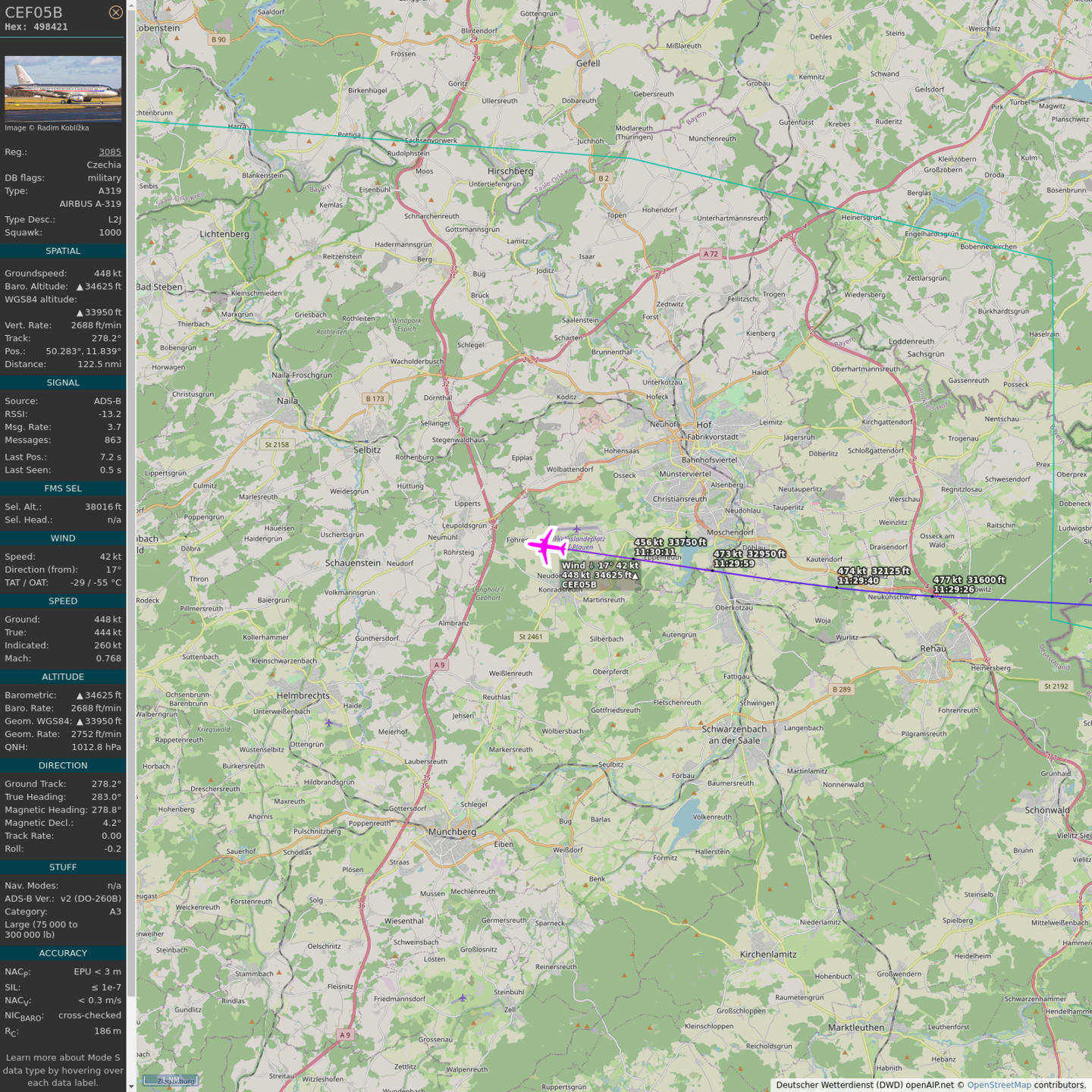Click the A 72 motorway shield on map
The height and width of the screenshot is (1092, 1092).
click(710, 254)
